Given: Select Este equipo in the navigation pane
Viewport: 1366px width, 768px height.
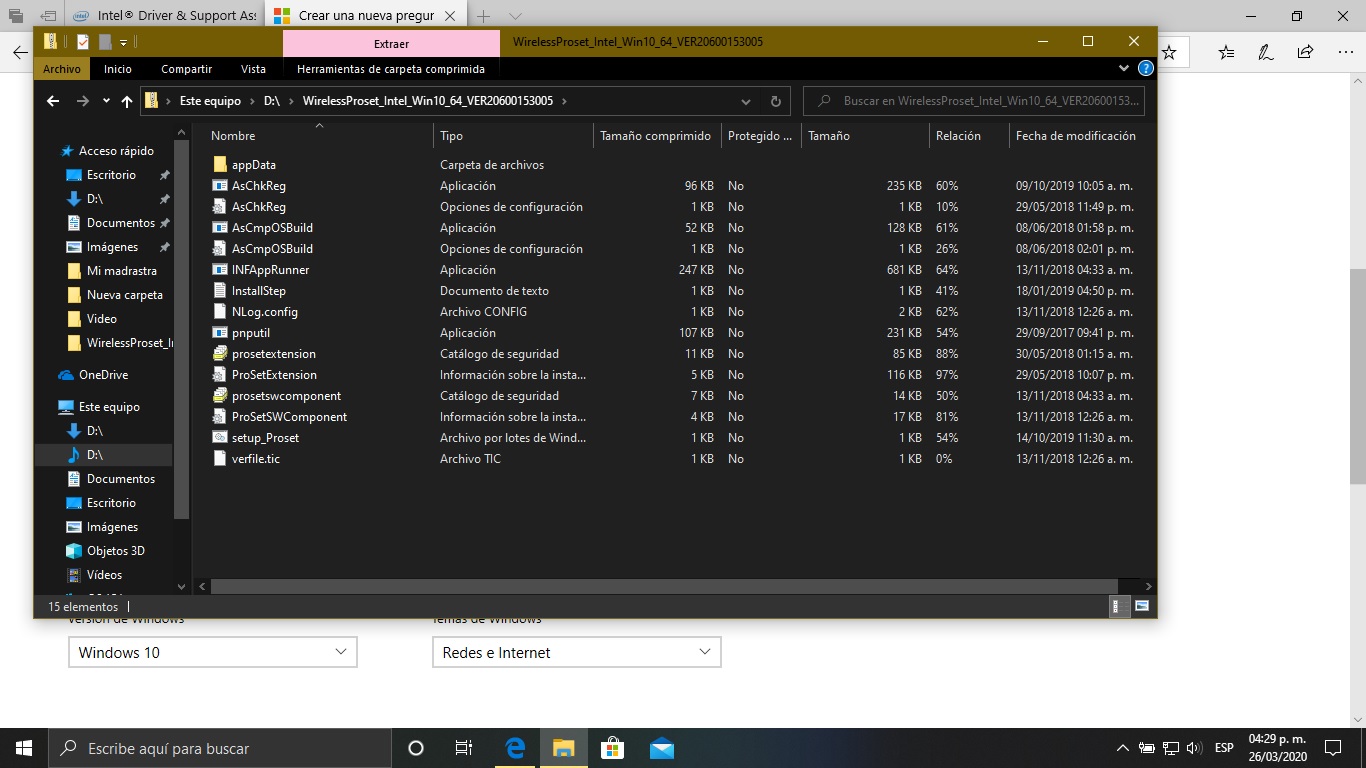Looking at the screenshot, I should 109,407.
